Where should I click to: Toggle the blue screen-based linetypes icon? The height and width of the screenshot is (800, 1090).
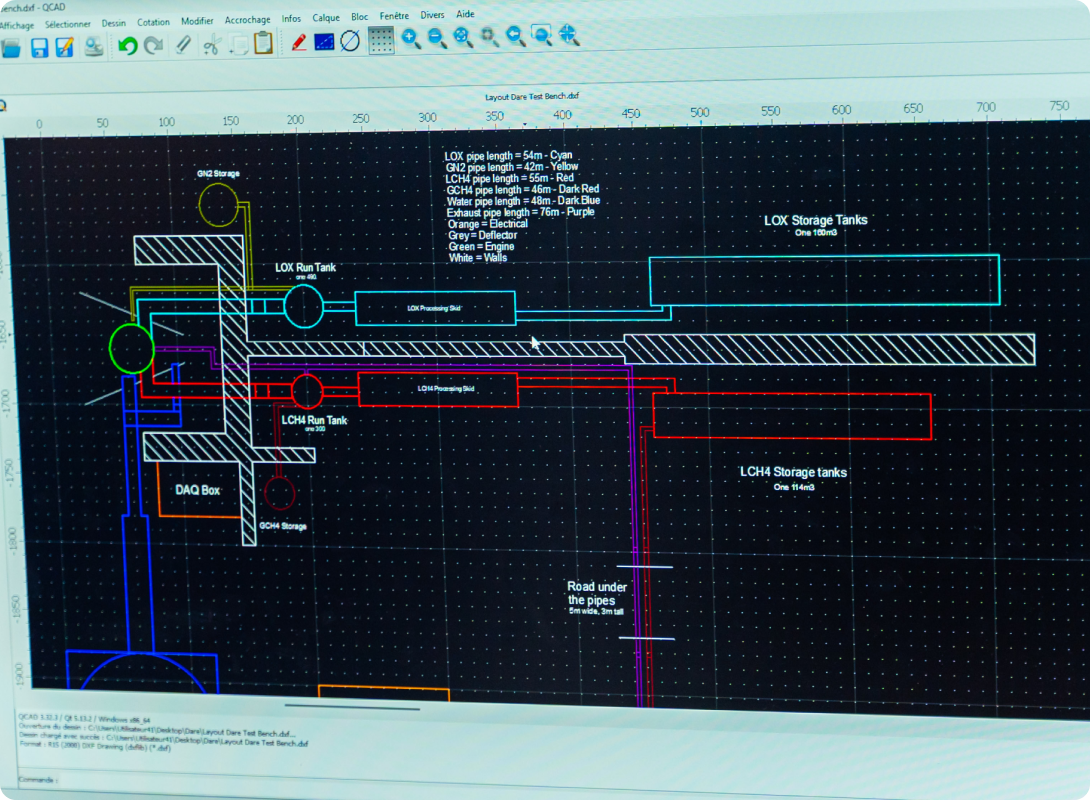[x=325, y=41]
